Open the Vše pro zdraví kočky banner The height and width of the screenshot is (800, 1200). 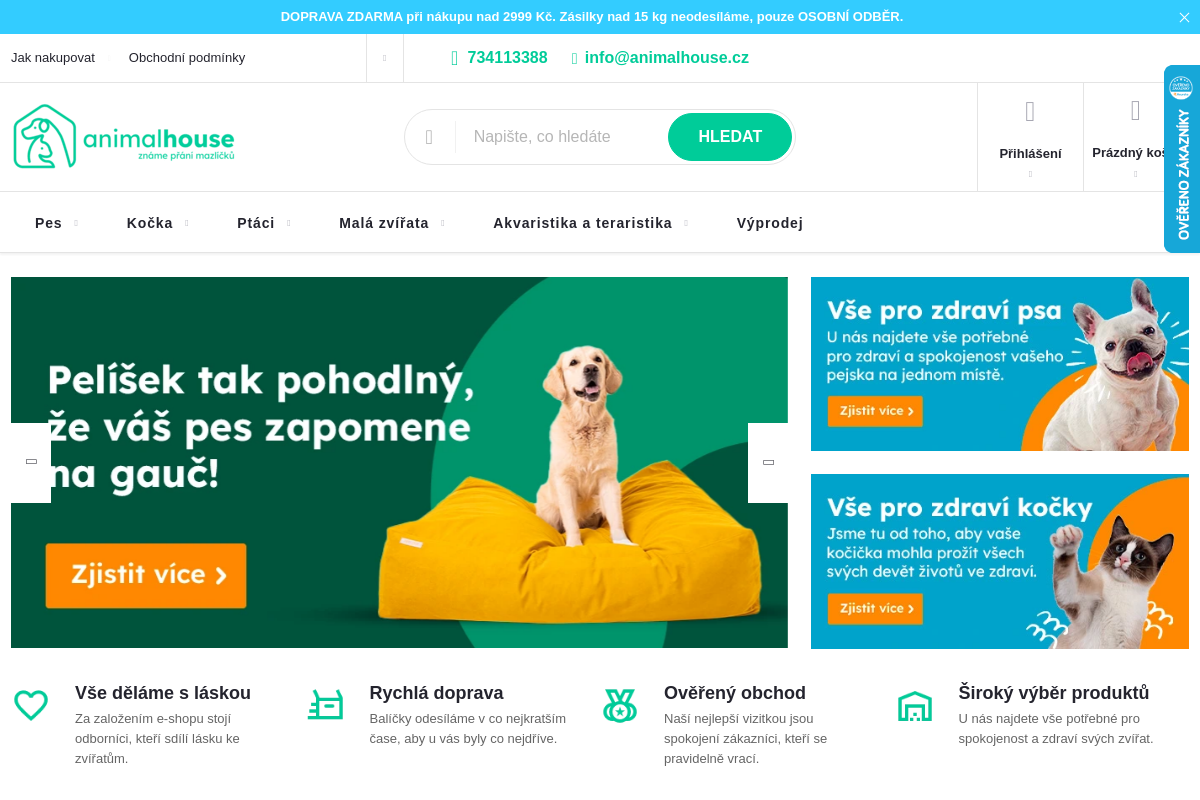coord(1000,561)
